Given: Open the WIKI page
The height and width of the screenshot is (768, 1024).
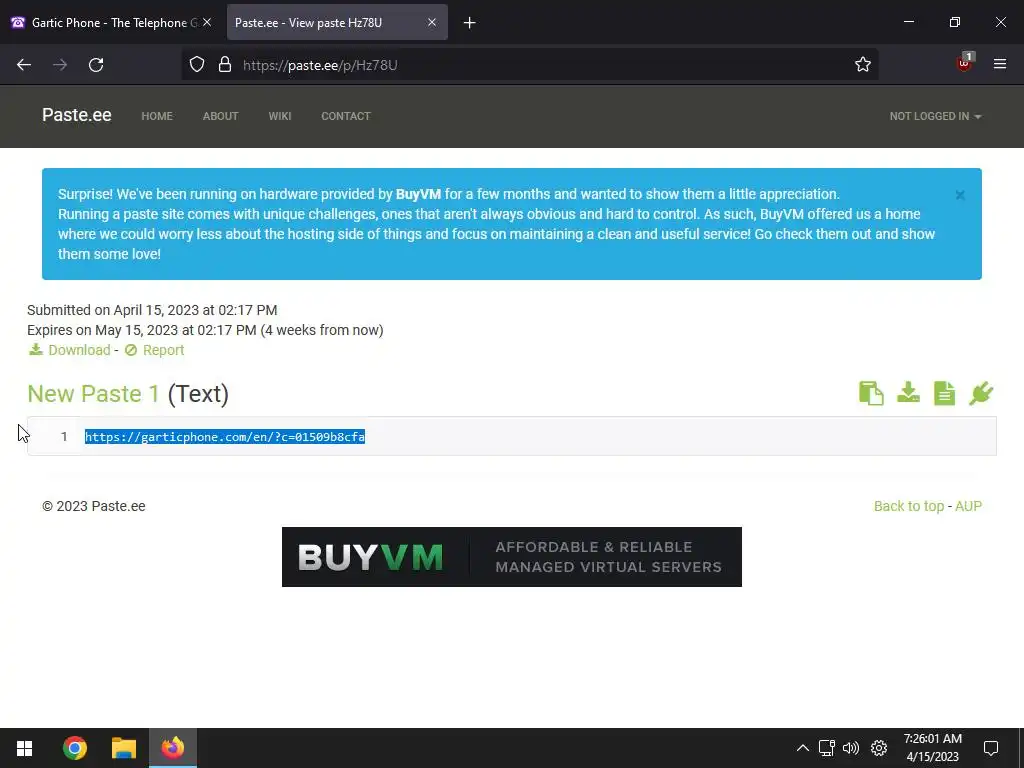Looking at the screenshot, I should point(280,116).
